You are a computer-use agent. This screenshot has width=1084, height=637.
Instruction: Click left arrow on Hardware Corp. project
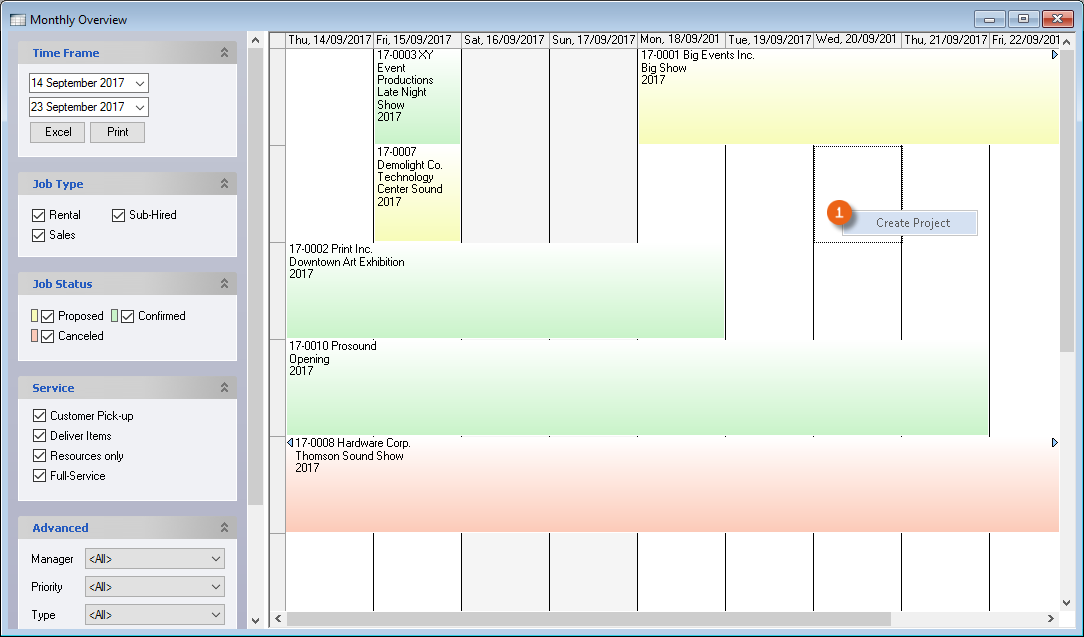pos(290,443)
